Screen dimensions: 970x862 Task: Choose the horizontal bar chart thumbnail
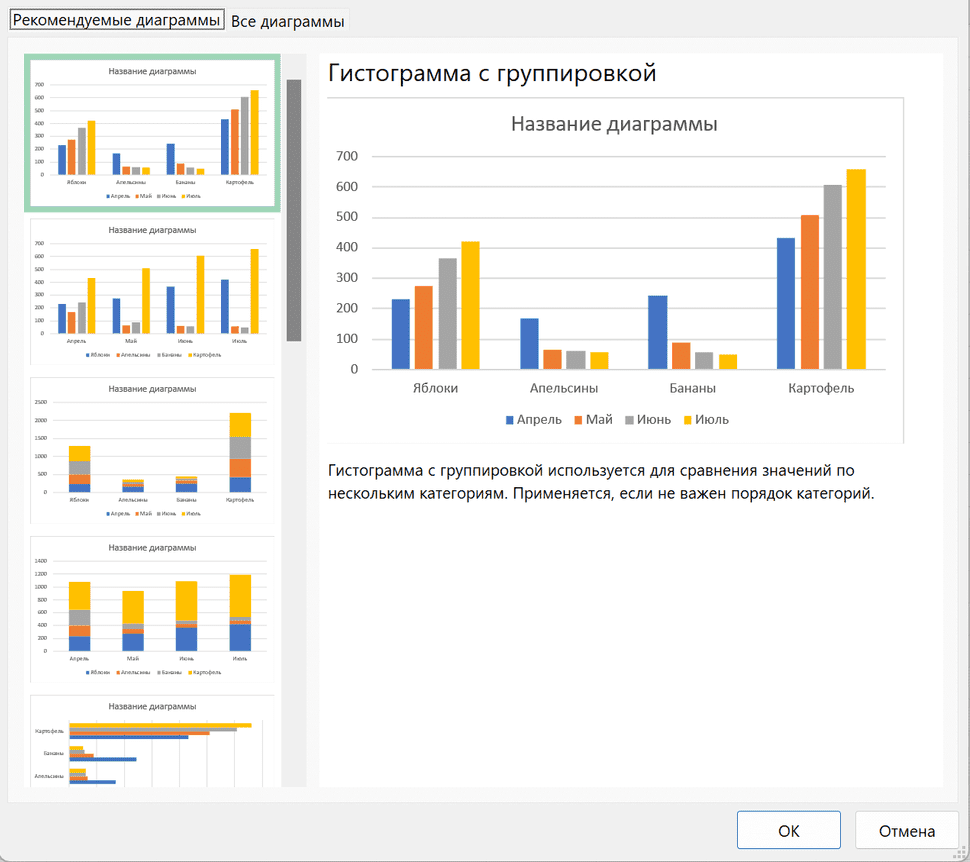point(152,741)
